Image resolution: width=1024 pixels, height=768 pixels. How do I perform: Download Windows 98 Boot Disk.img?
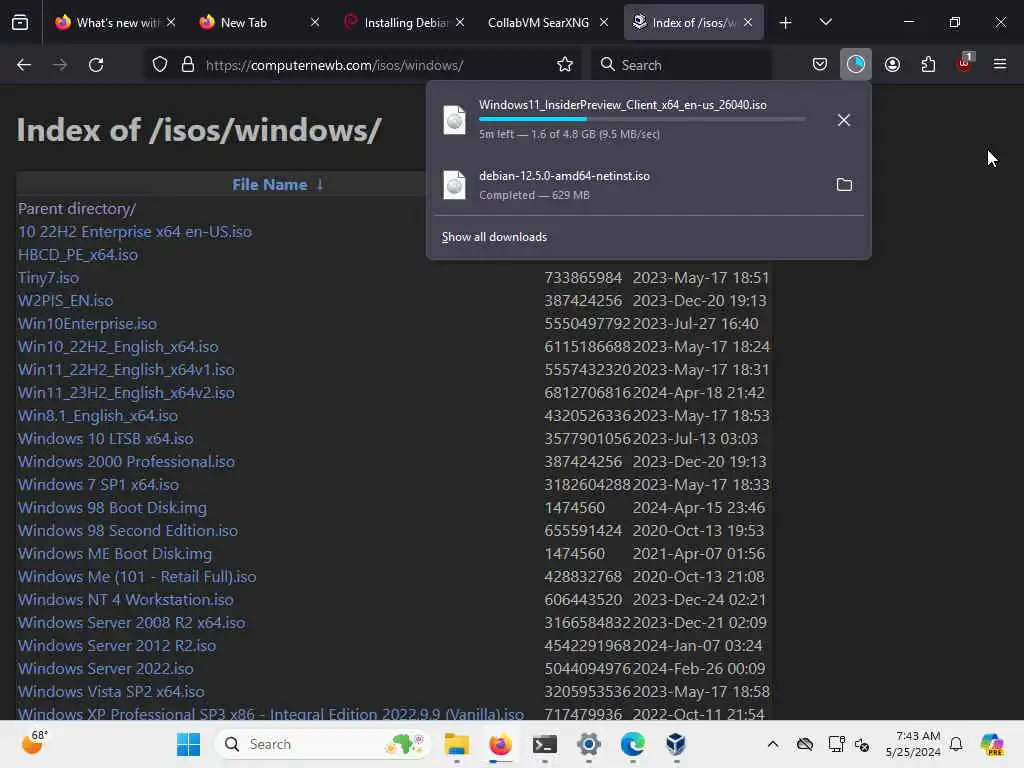112,507
